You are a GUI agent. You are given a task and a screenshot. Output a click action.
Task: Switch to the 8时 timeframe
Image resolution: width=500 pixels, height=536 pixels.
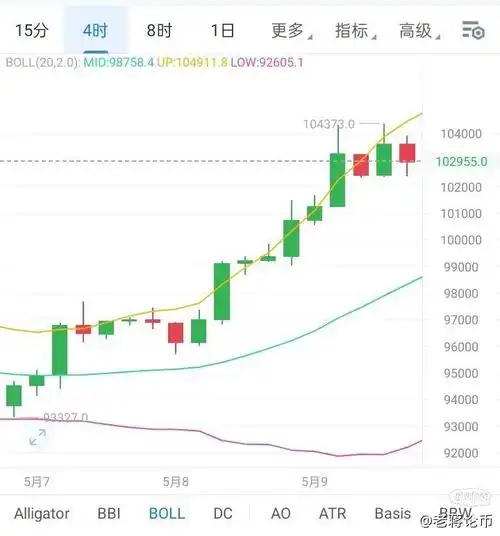pos(159,30)
